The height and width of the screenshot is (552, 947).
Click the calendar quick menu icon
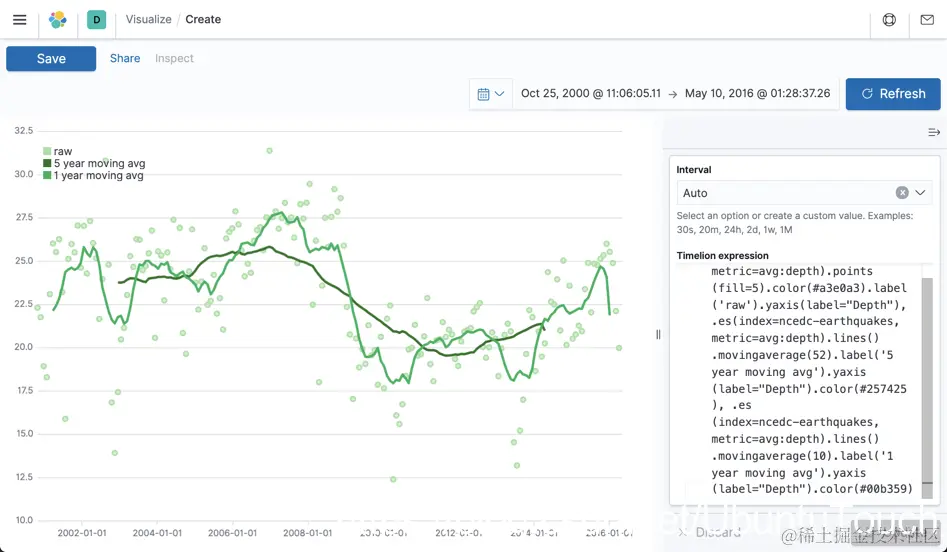490,94
